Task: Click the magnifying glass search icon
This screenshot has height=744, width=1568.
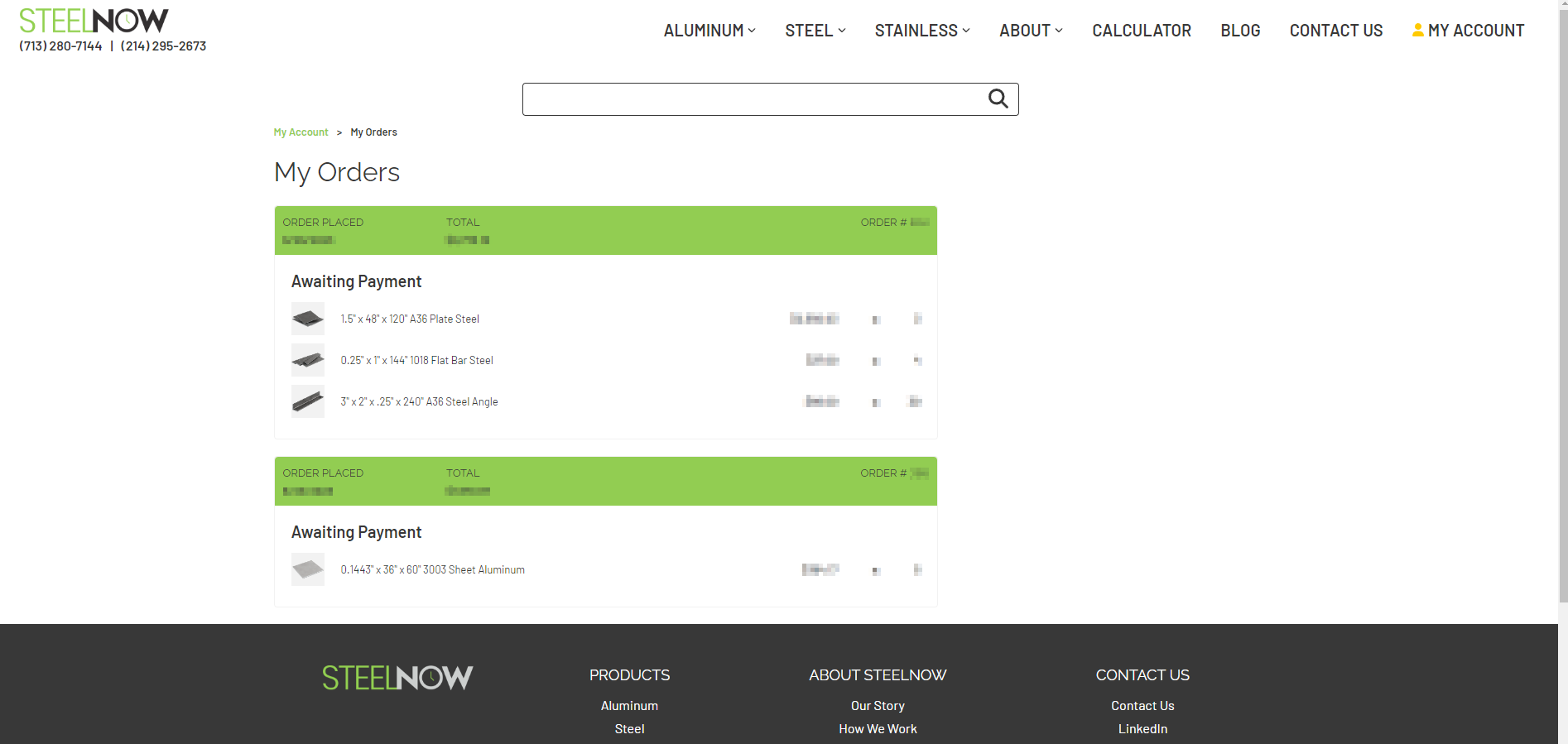Action: click(x=998, y=99)
